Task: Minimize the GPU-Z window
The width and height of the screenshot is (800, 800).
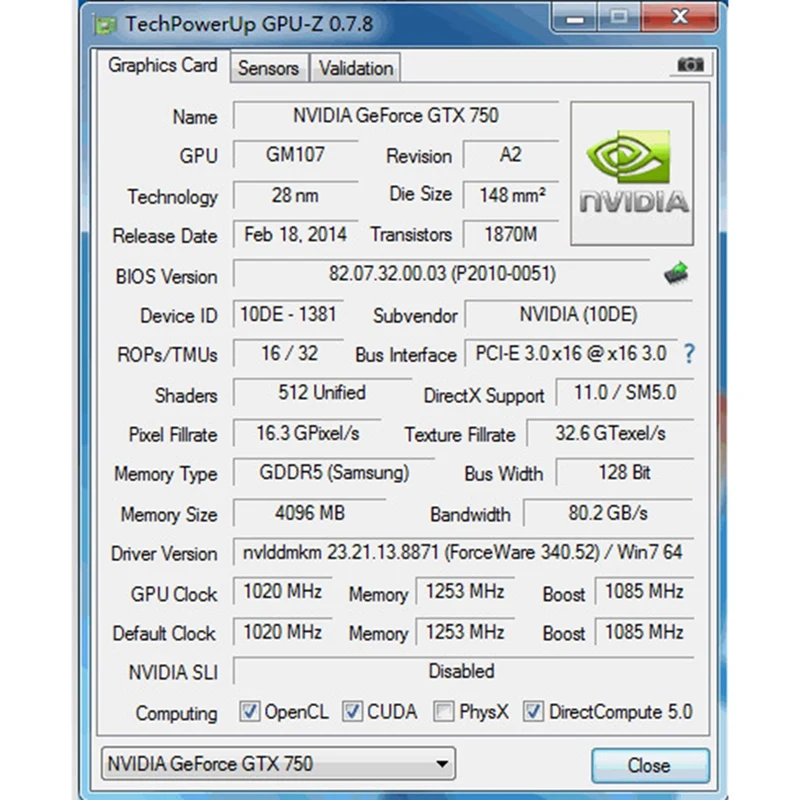Action: [x=575, y=18]
